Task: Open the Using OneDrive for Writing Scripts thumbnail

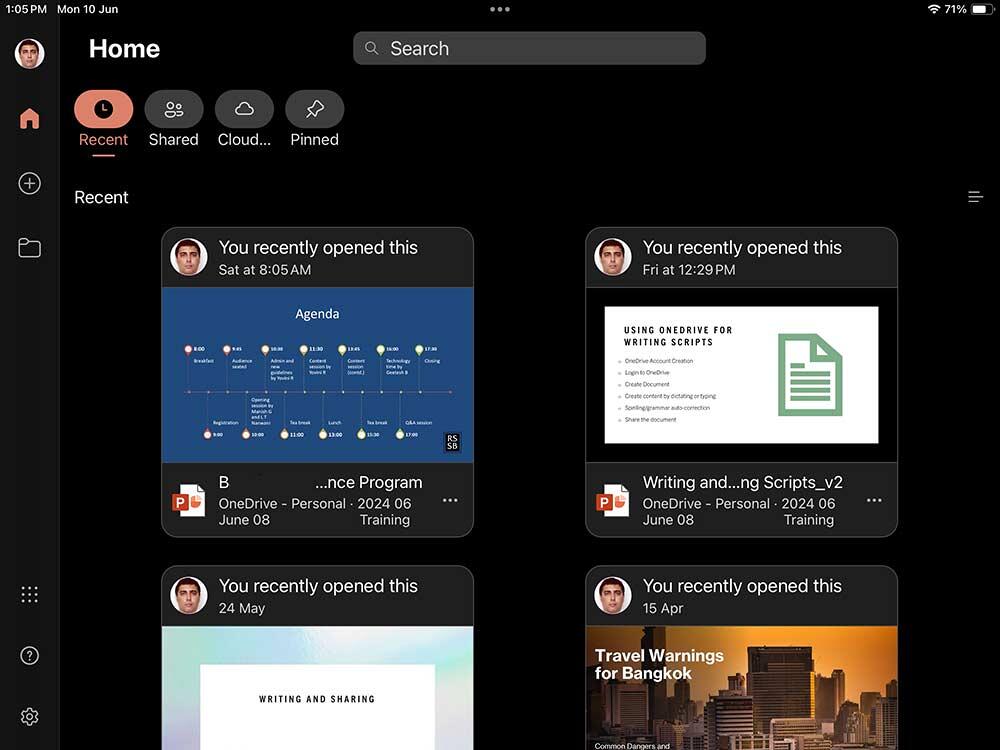Action: (742, 375)
